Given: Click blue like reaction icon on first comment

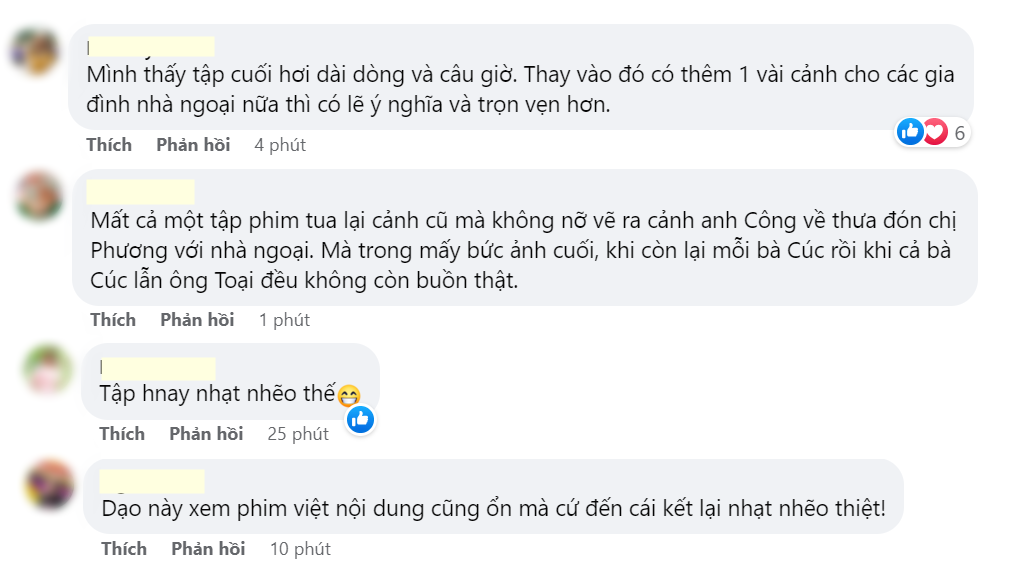Looking at the screenshot, I should 910,132.
